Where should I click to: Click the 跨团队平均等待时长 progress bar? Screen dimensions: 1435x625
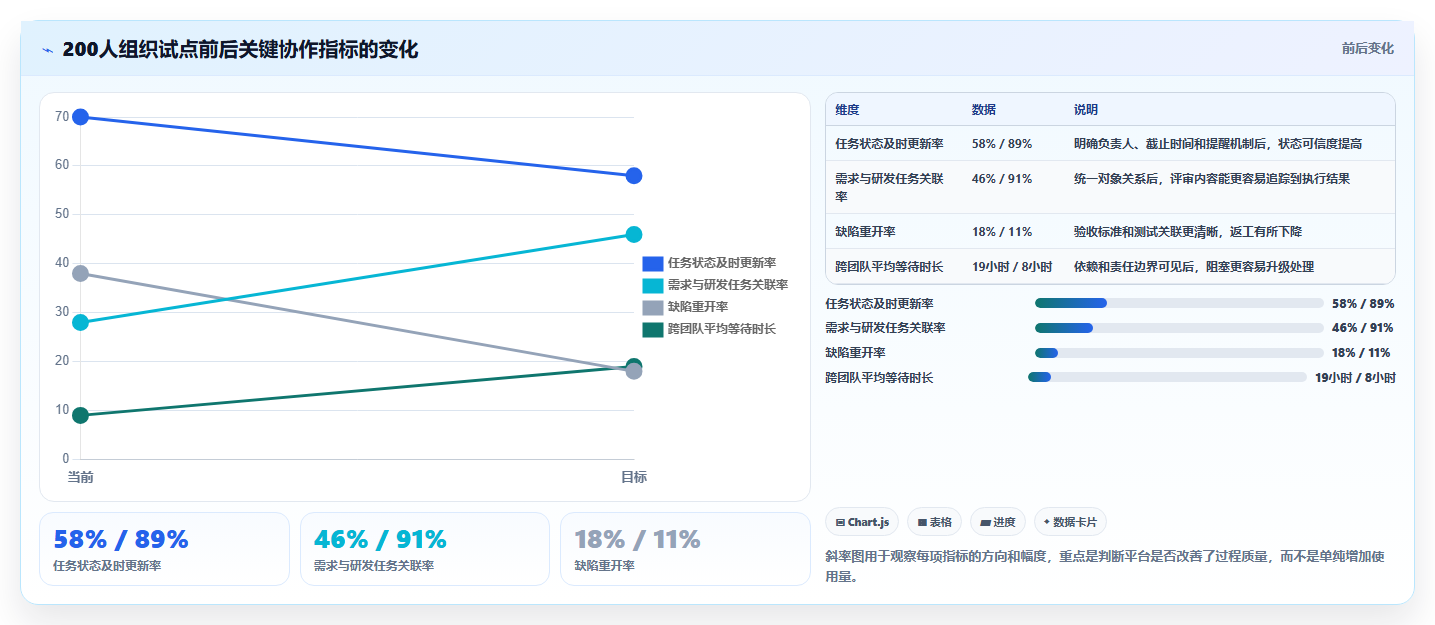(x=1167, y=377)
